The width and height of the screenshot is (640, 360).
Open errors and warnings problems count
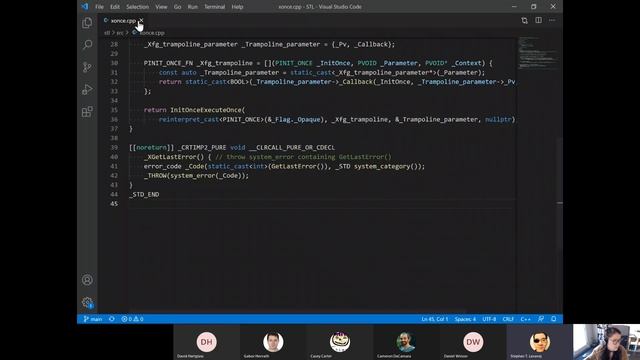132,319
